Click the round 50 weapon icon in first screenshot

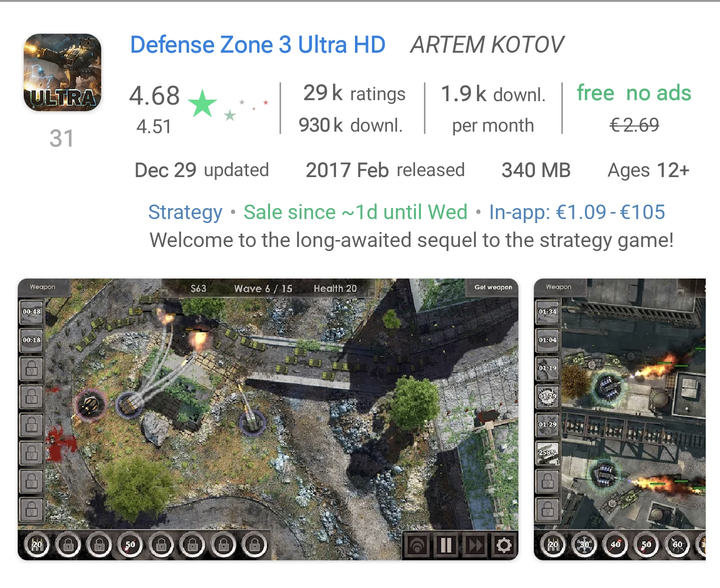130,544
